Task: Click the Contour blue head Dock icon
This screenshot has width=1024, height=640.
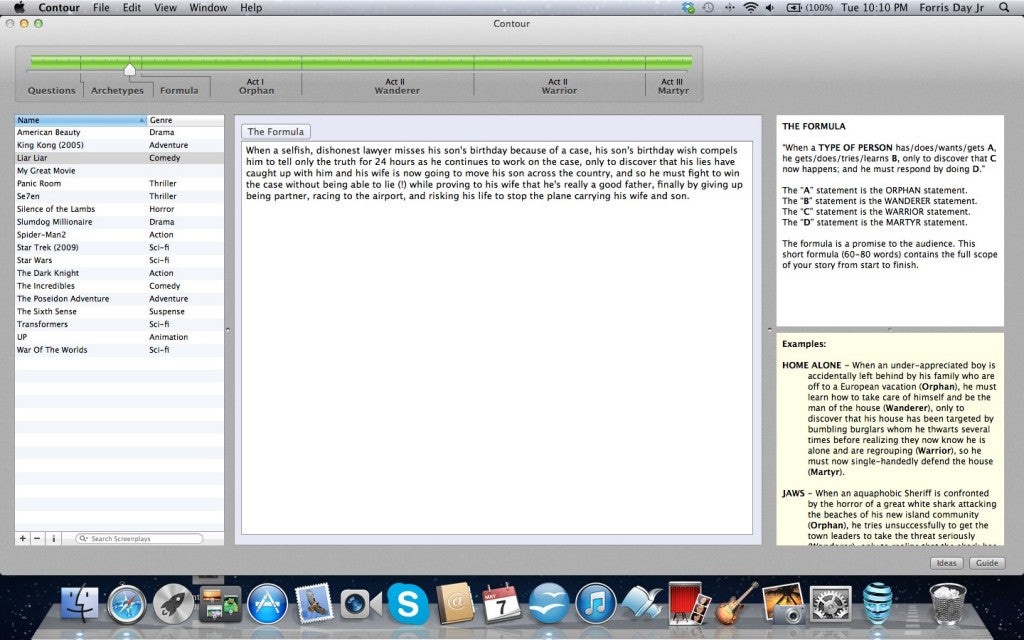Action: pos(877,603)
